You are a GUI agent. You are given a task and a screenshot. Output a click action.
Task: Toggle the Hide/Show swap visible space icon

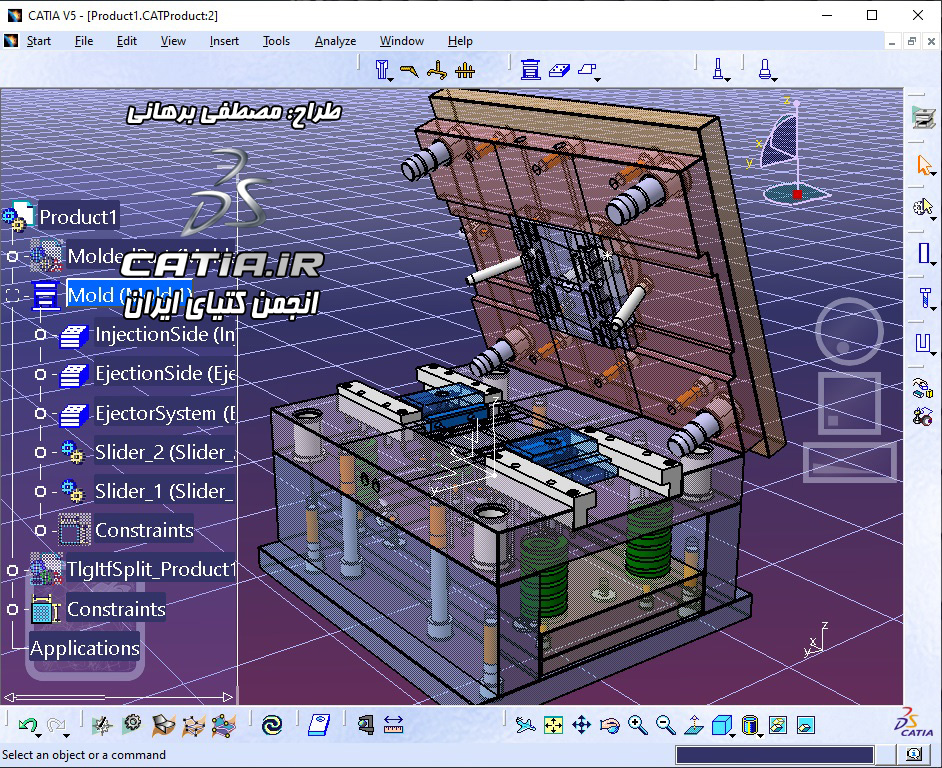(777, 723)
